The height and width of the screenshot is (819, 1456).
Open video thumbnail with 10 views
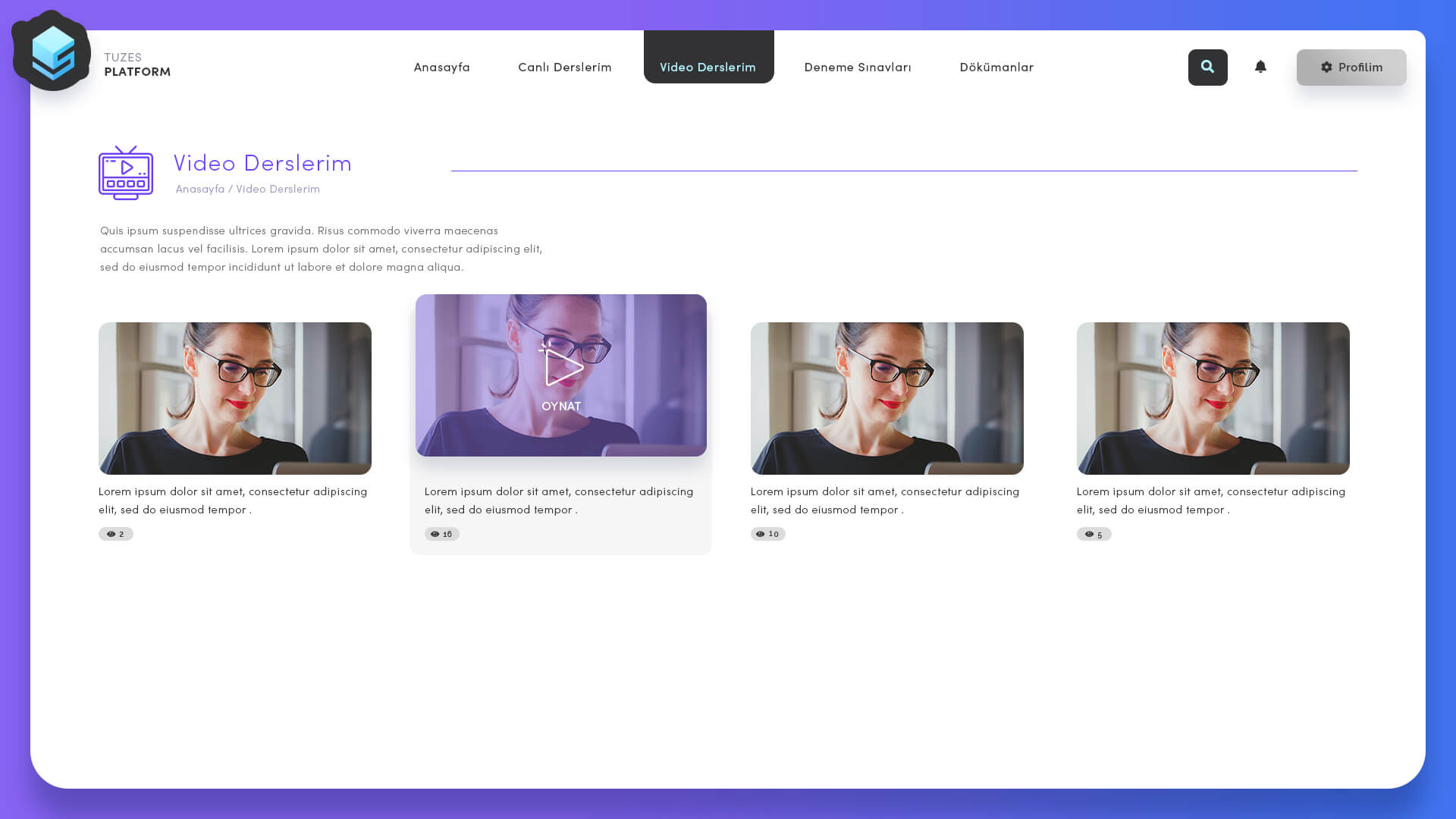(887, 398)
